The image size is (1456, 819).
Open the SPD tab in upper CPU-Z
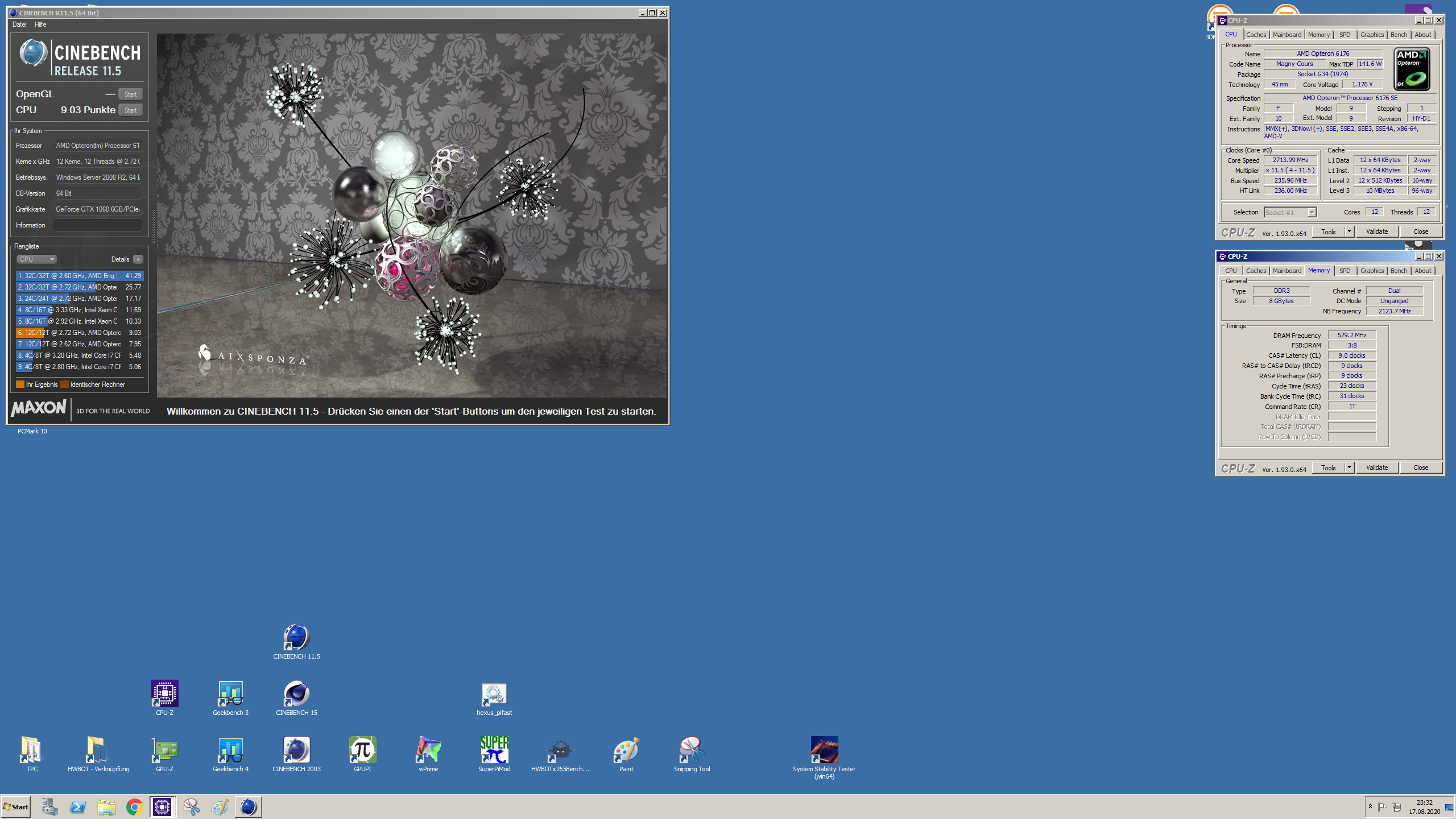click(x=1345, y=35)
